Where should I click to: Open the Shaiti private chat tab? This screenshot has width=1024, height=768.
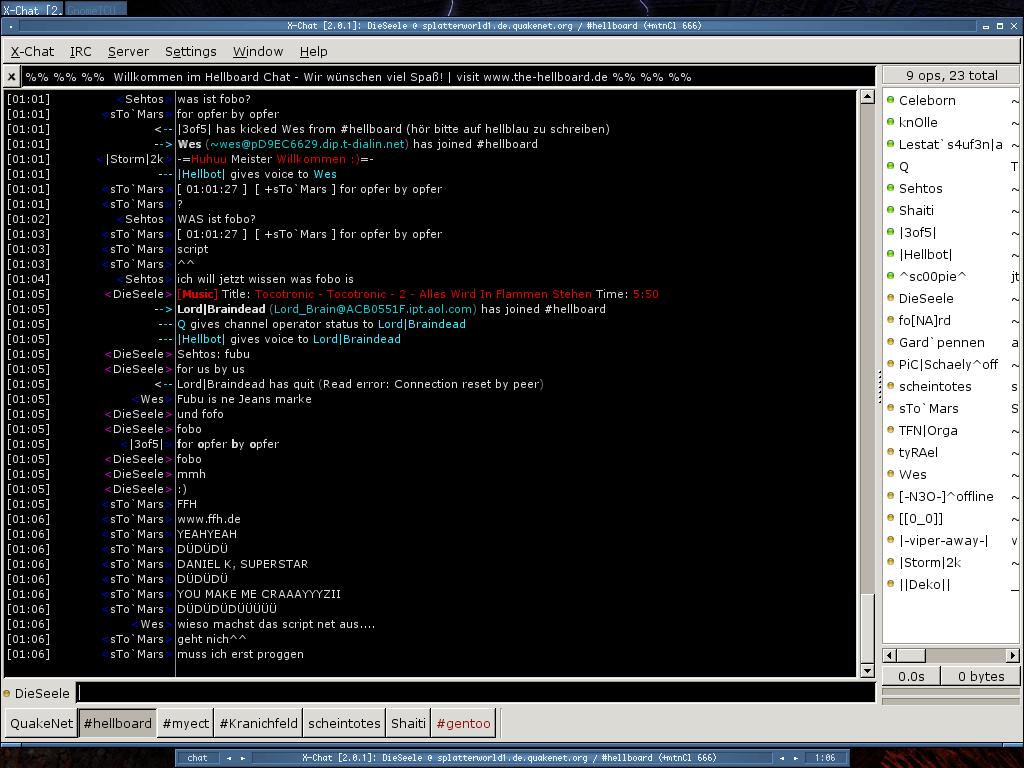coord(408,723)
